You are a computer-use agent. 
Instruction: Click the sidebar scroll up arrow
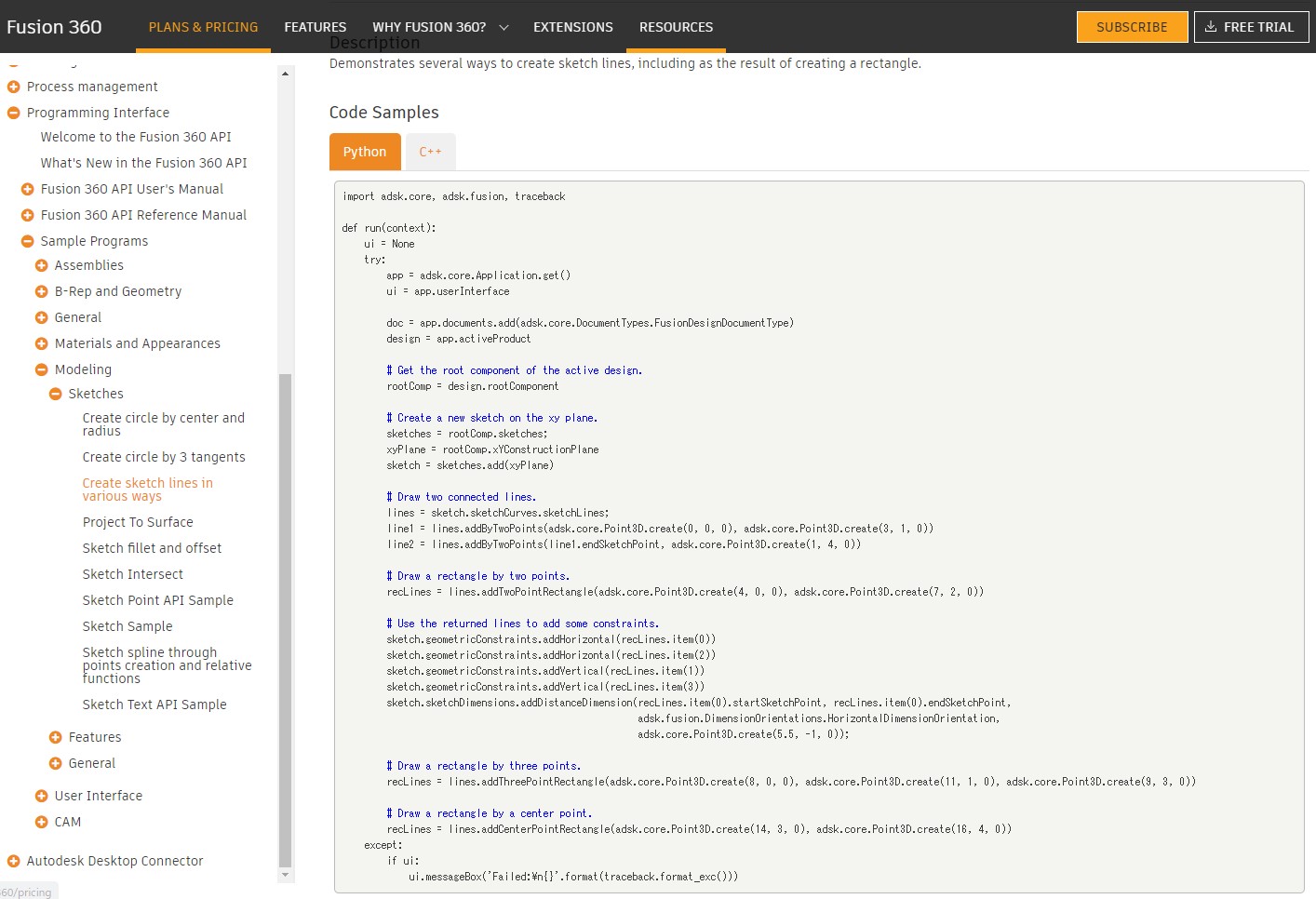[285, 74]
